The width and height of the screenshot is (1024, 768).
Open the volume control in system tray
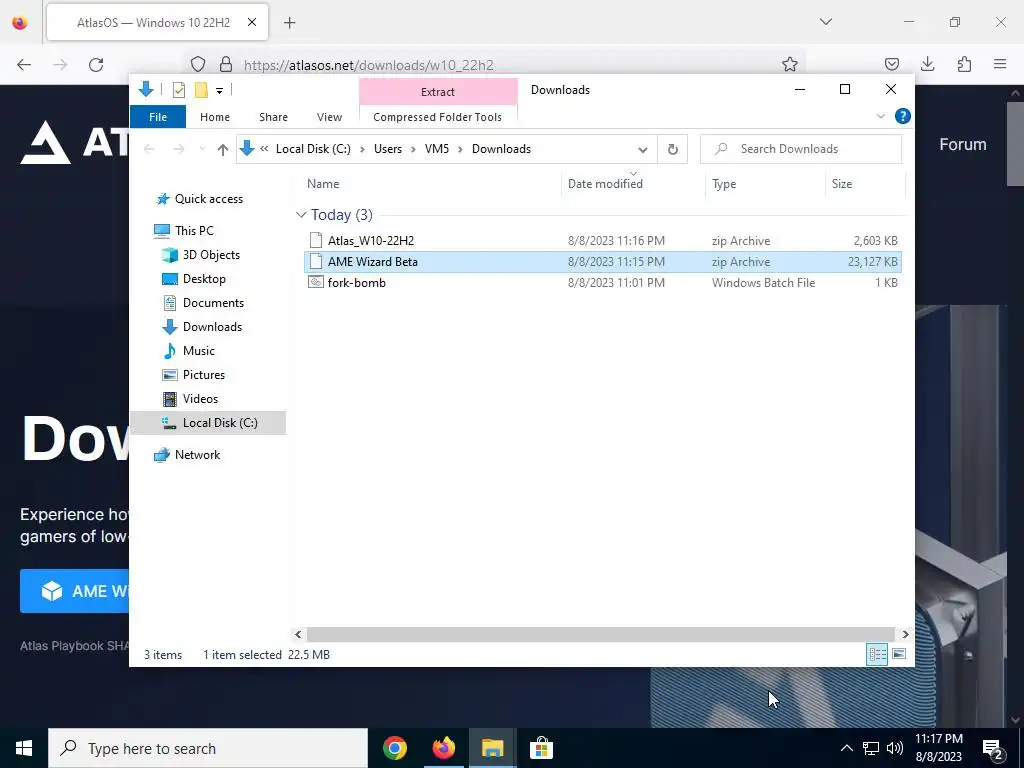tap(895, 748)
